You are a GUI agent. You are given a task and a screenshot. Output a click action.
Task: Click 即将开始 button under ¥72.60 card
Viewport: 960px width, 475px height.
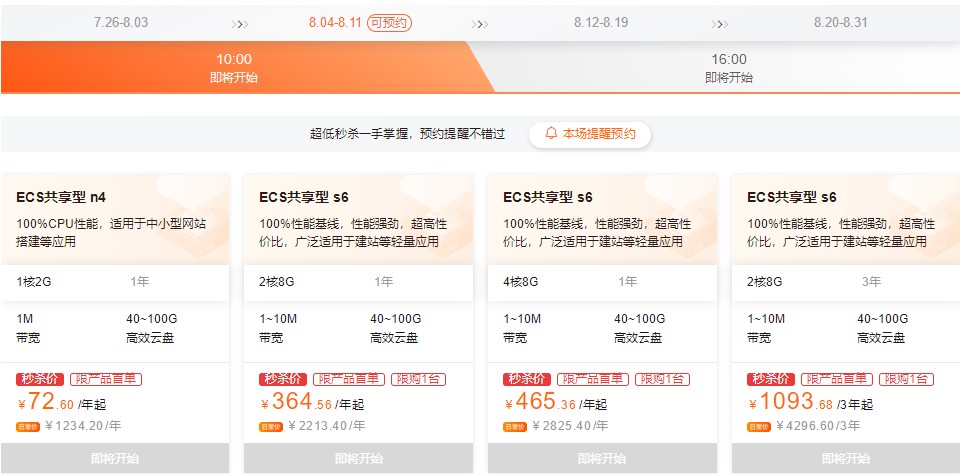(x=115, y=458)
